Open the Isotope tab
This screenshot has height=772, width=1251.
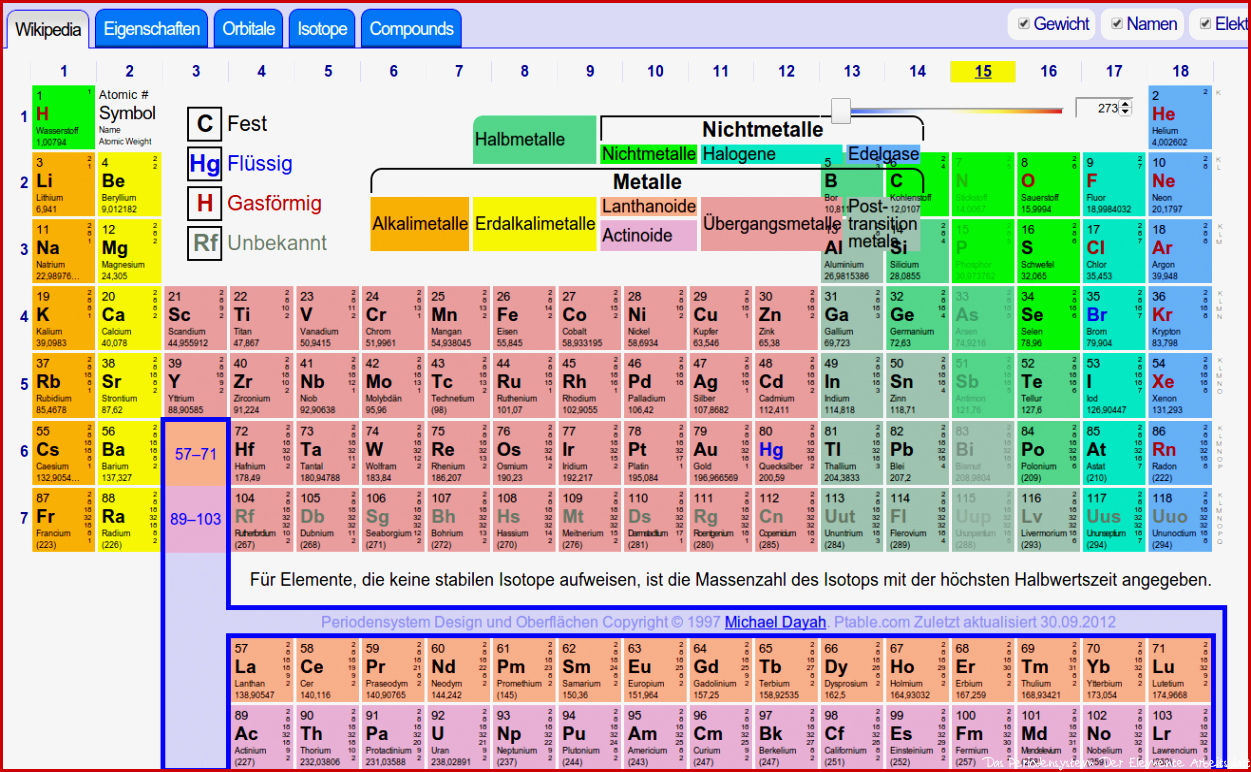(322, 29)
